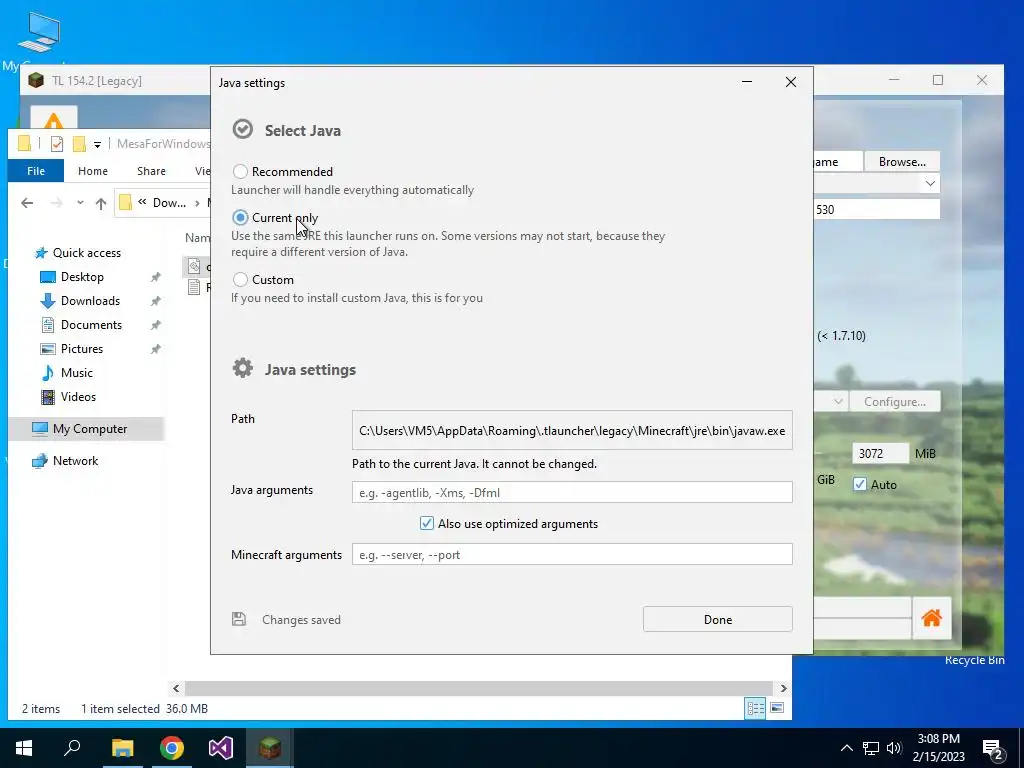The width and height of the screenshot is (1024, 768).
Task: Toggle Also use optimized arguments checkbox
Action: [x=426, y=523]
